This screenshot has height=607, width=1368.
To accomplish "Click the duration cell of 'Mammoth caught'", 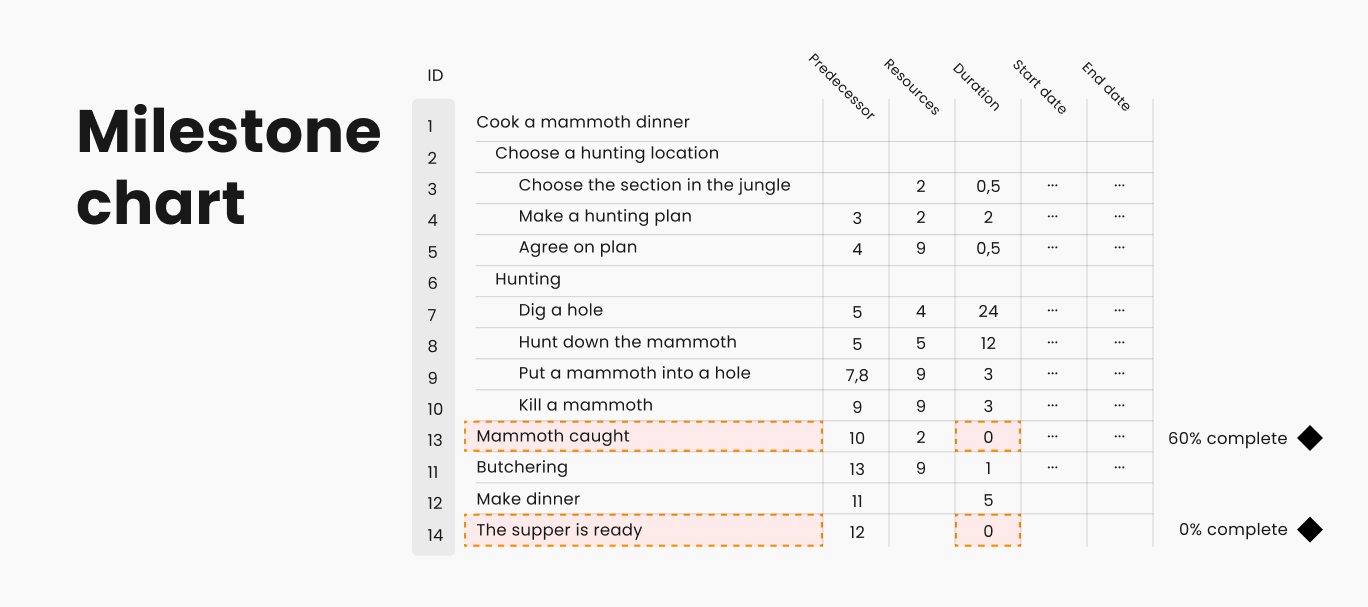I will (x=988, y=437).
